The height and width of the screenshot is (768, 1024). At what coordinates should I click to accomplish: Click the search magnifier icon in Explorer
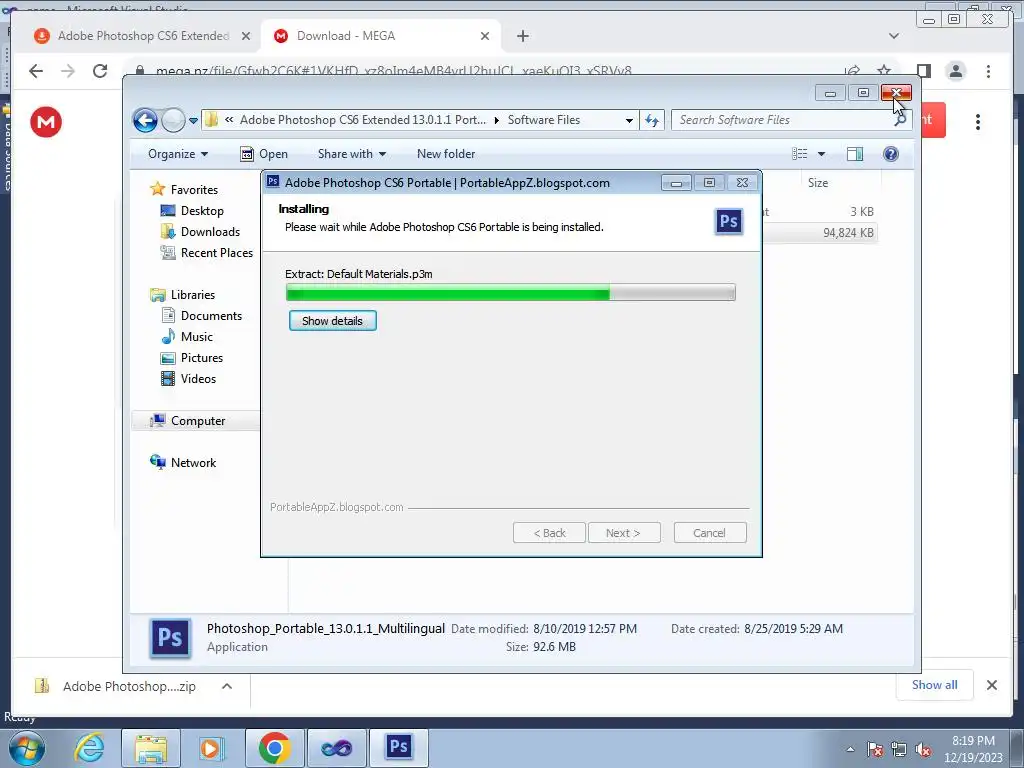click(x=900, y=120)
